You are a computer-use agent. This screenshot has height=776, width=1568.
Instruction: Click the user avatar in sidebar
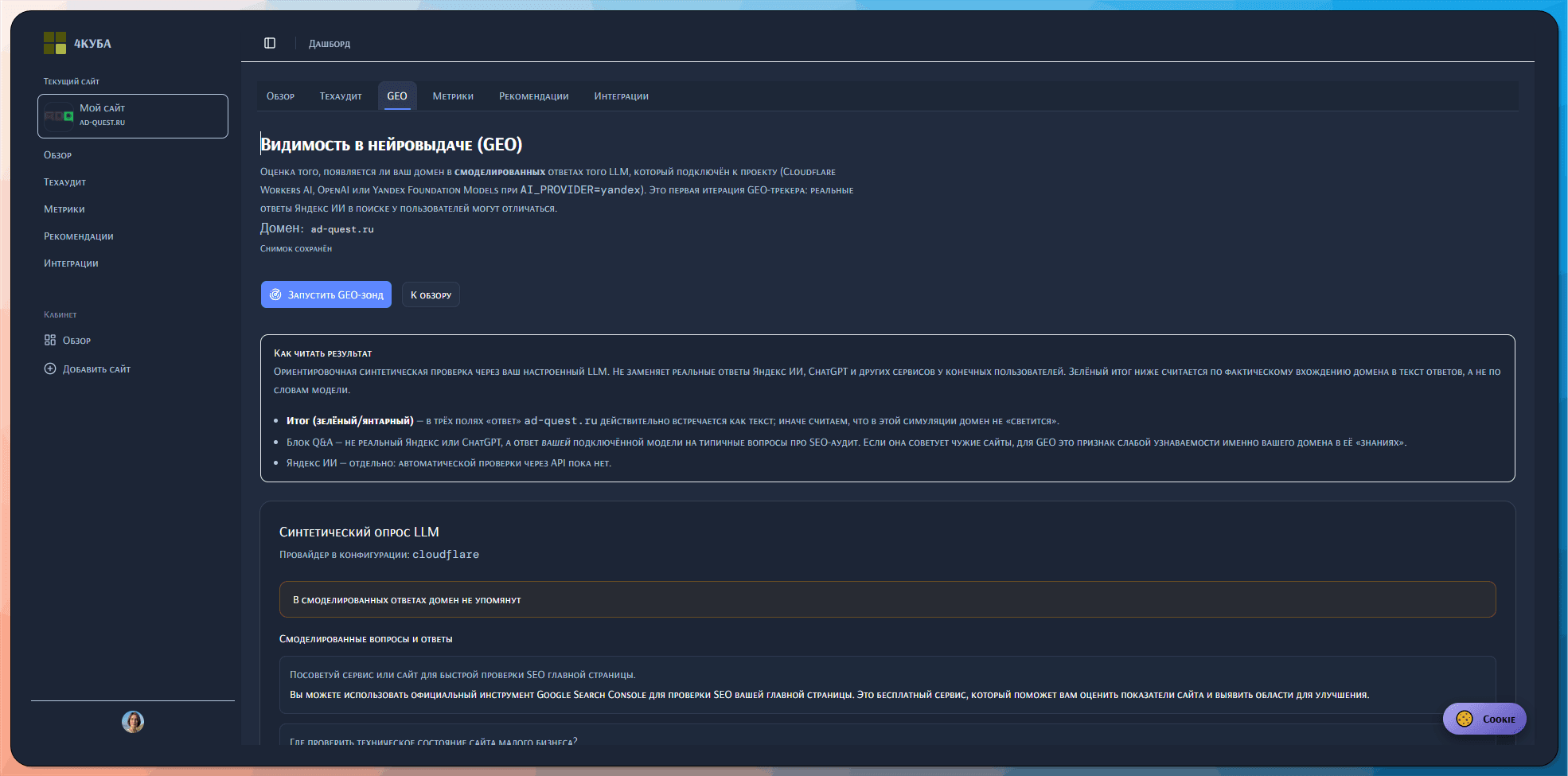click(133, 721)
